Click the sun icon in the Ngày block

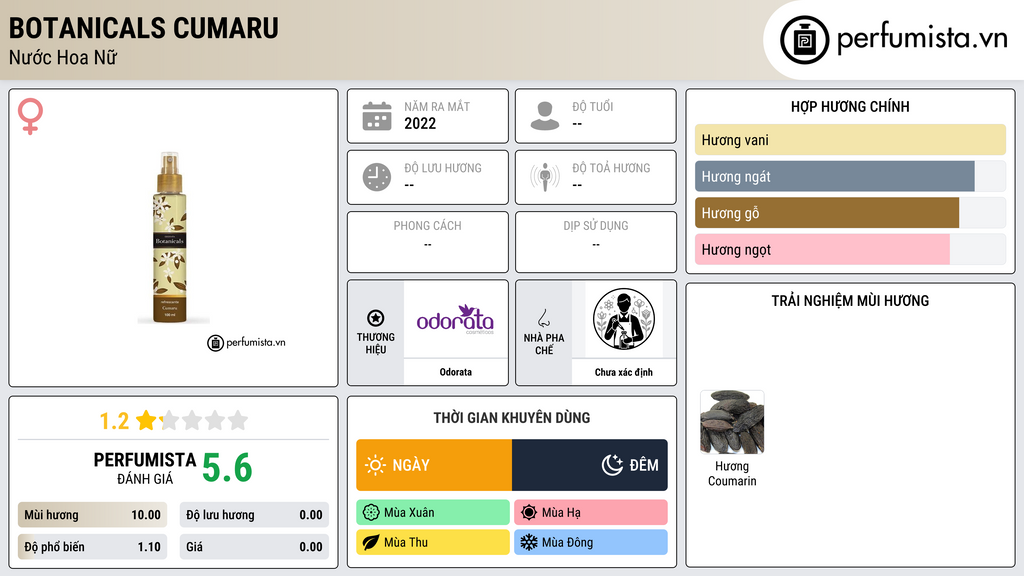(x=375, y=465)
